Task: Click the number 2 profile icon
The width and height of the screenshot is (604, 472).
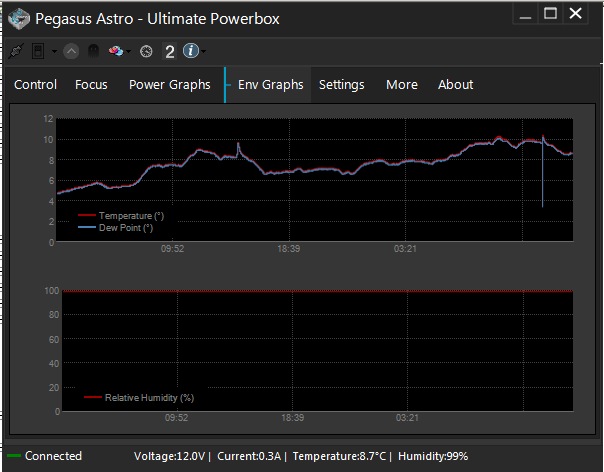Action: coord(169,51)
